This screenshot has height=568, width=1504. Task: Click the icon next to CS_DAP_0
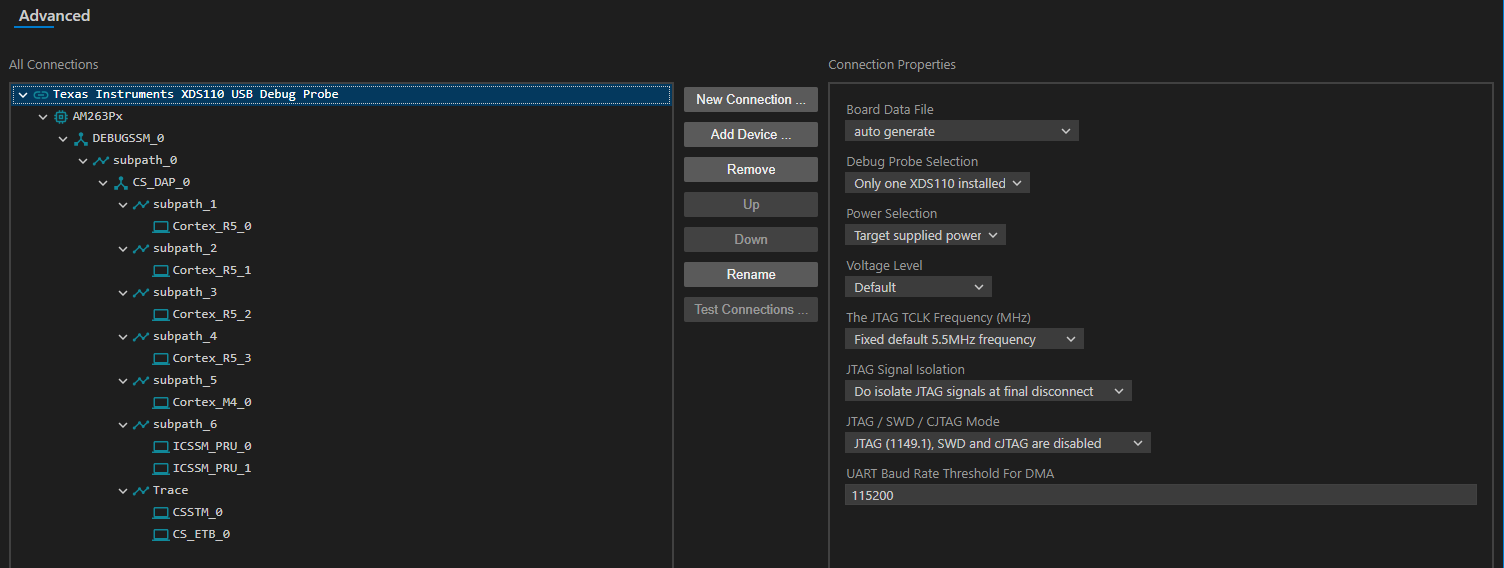pyautogui.click(x=121, y=183)
